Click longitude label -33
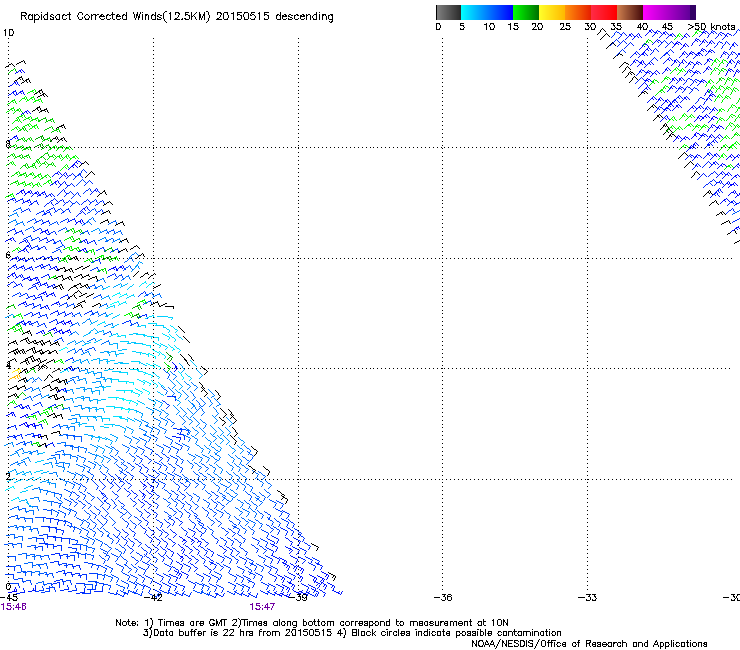 (x=588, y=598)
